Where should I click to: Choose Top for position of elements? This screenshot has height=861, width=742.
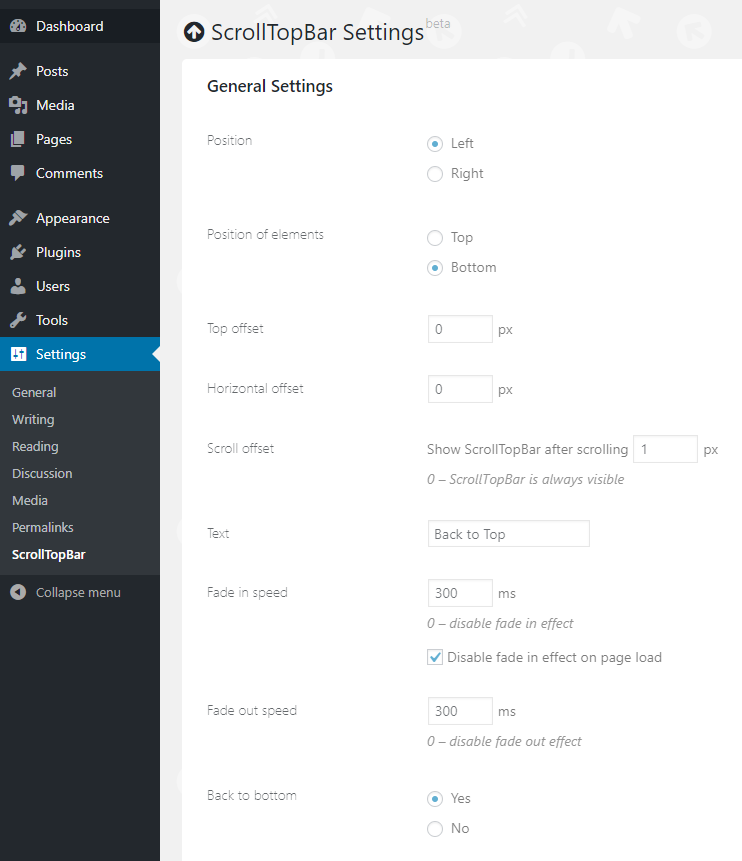point(435,238)
